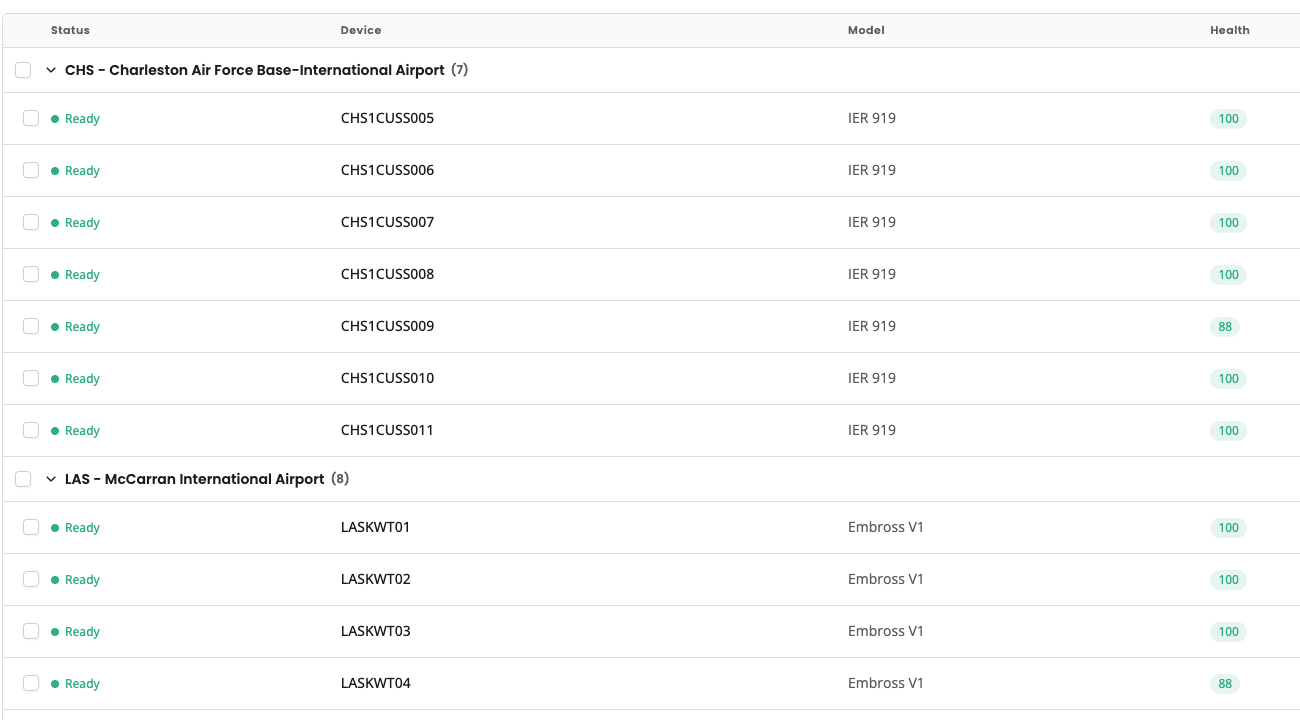Open device CHS1CUSS006

click(387, 170)
